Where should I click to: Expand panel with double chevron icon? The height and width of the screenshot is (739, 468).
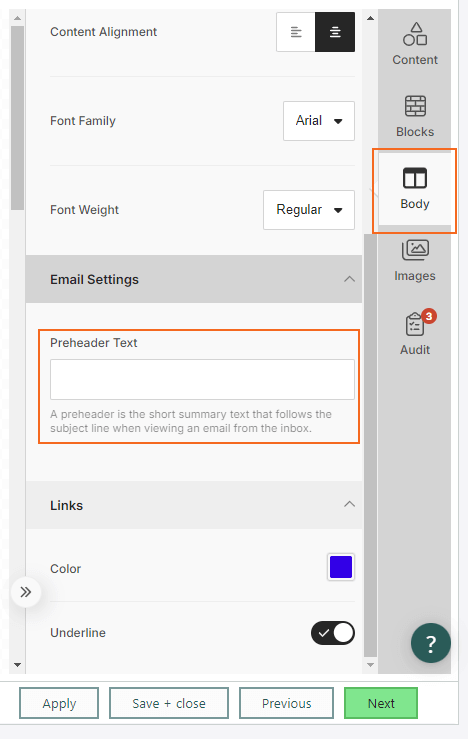click(x=25, y=592)
